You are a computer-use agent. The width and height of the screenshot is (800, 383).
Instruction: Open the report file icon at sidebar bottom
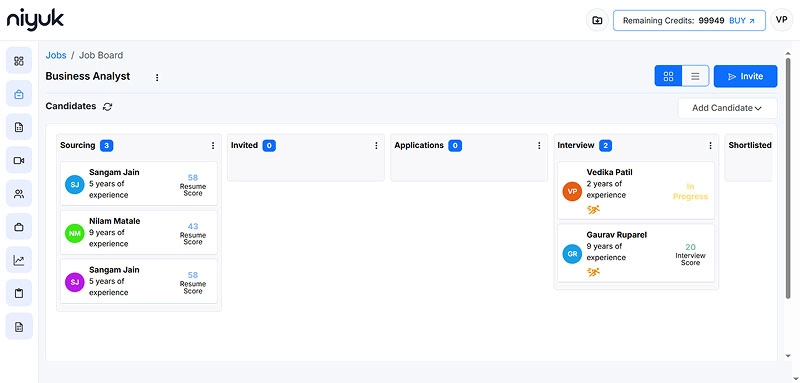[x=19, y=326]
